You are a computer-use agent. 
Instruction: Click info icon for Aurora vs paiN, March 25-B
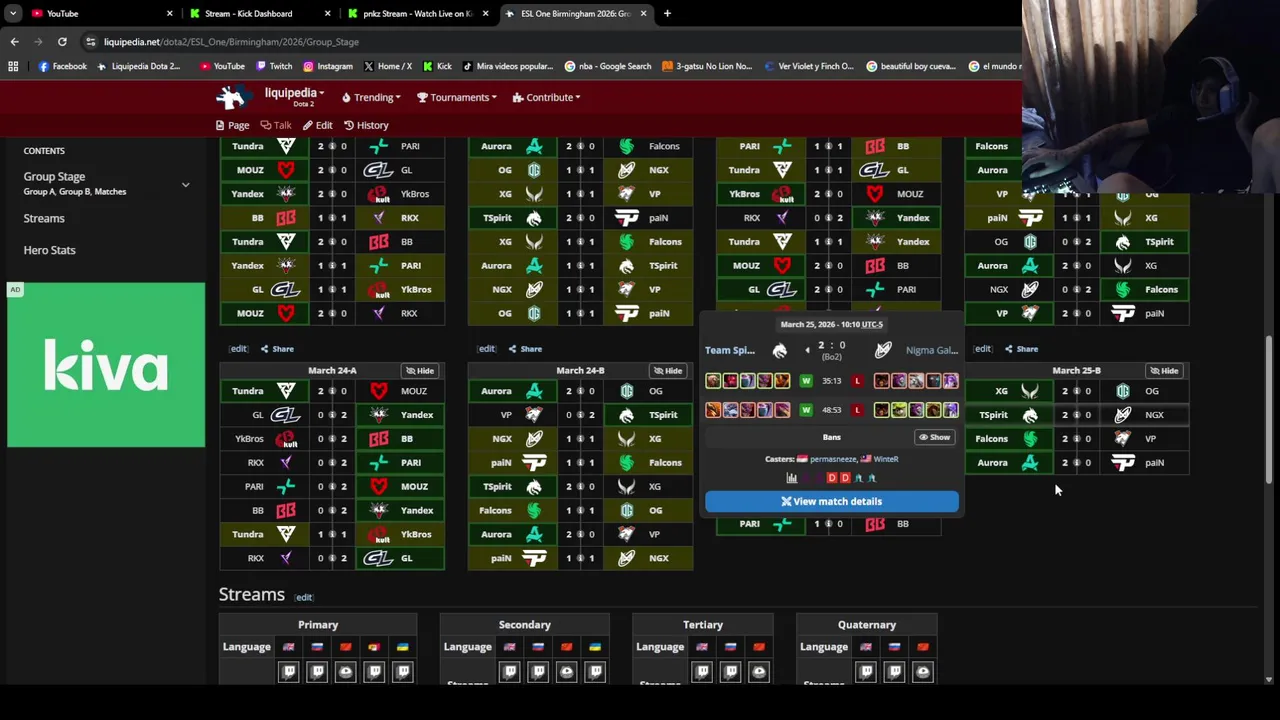(x=1076, y=463)
